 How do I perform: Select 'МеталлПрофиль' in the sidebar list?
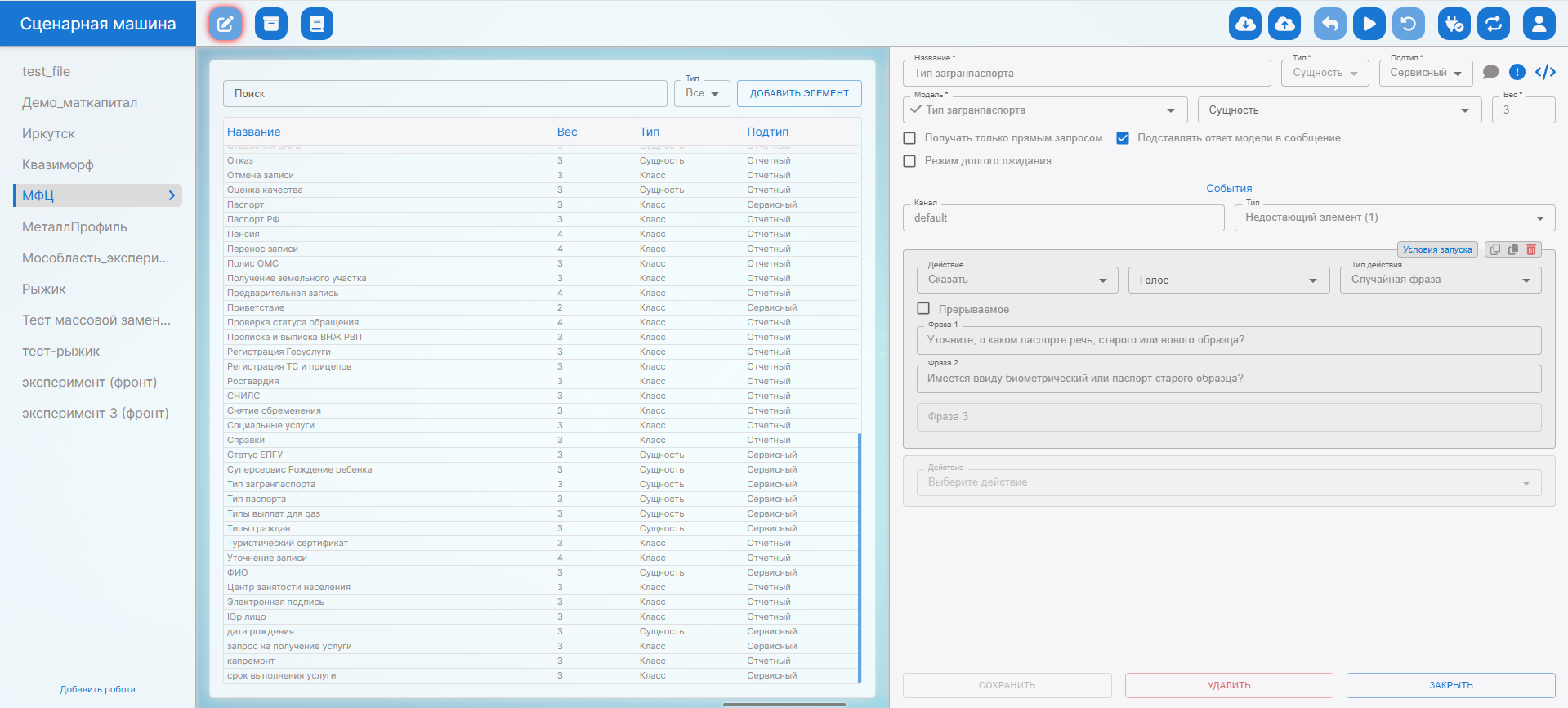(x=74, y=226)
